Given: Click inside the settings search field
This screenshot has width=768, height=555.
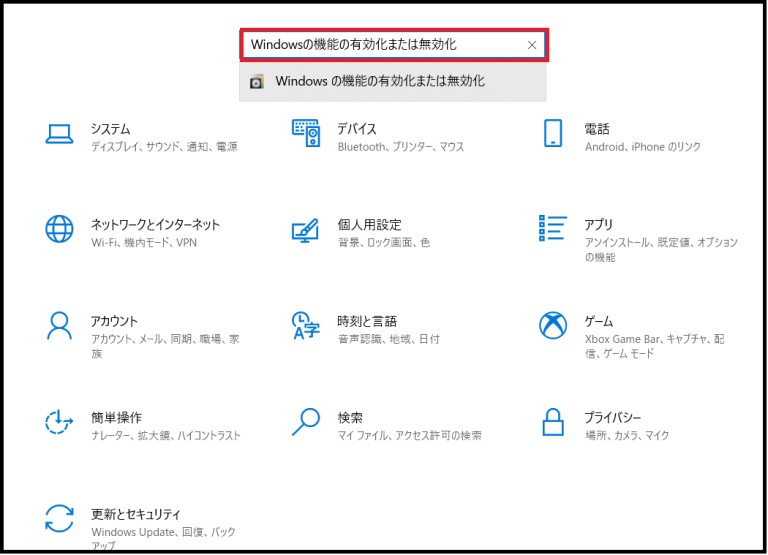Looking at the screenshot, I should point(394,45).
